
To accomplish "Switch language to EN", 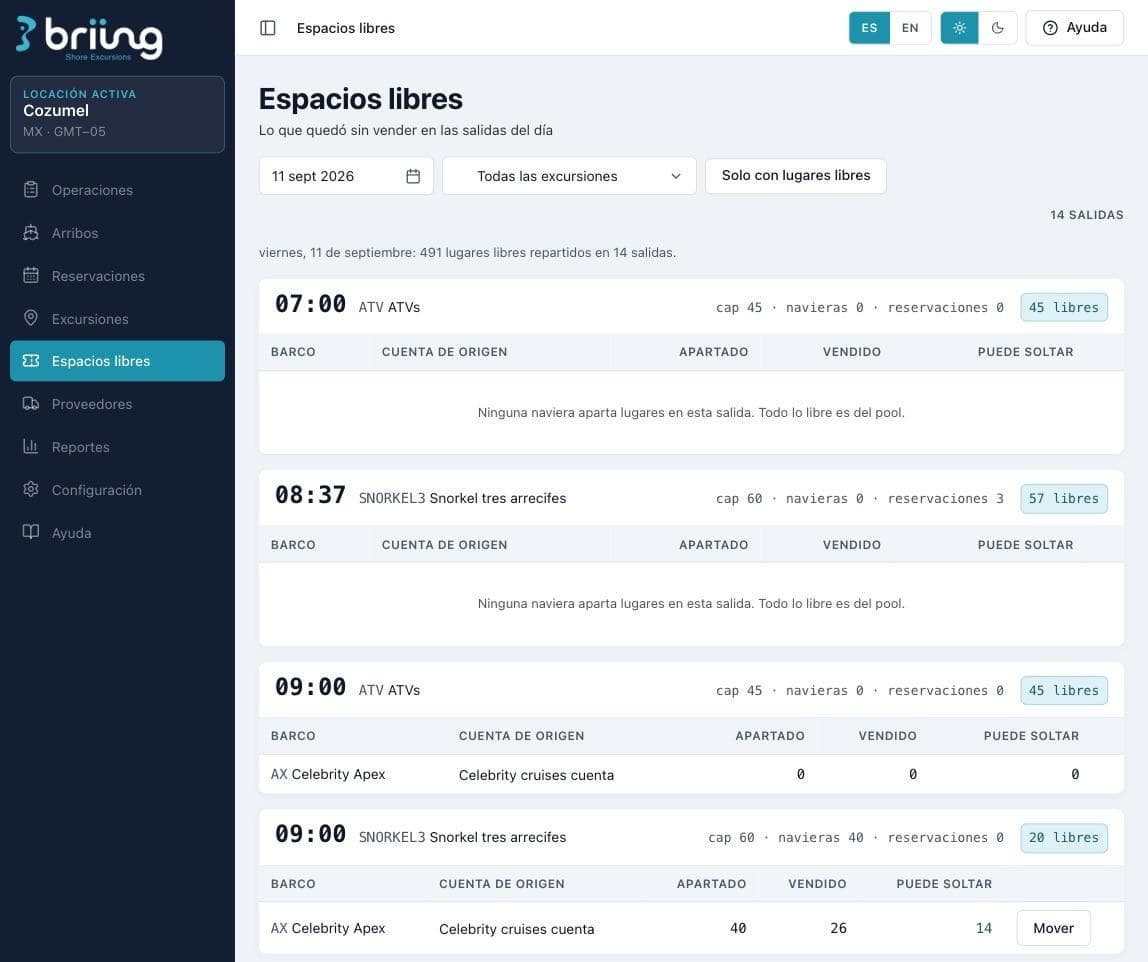I will [910, 28].
